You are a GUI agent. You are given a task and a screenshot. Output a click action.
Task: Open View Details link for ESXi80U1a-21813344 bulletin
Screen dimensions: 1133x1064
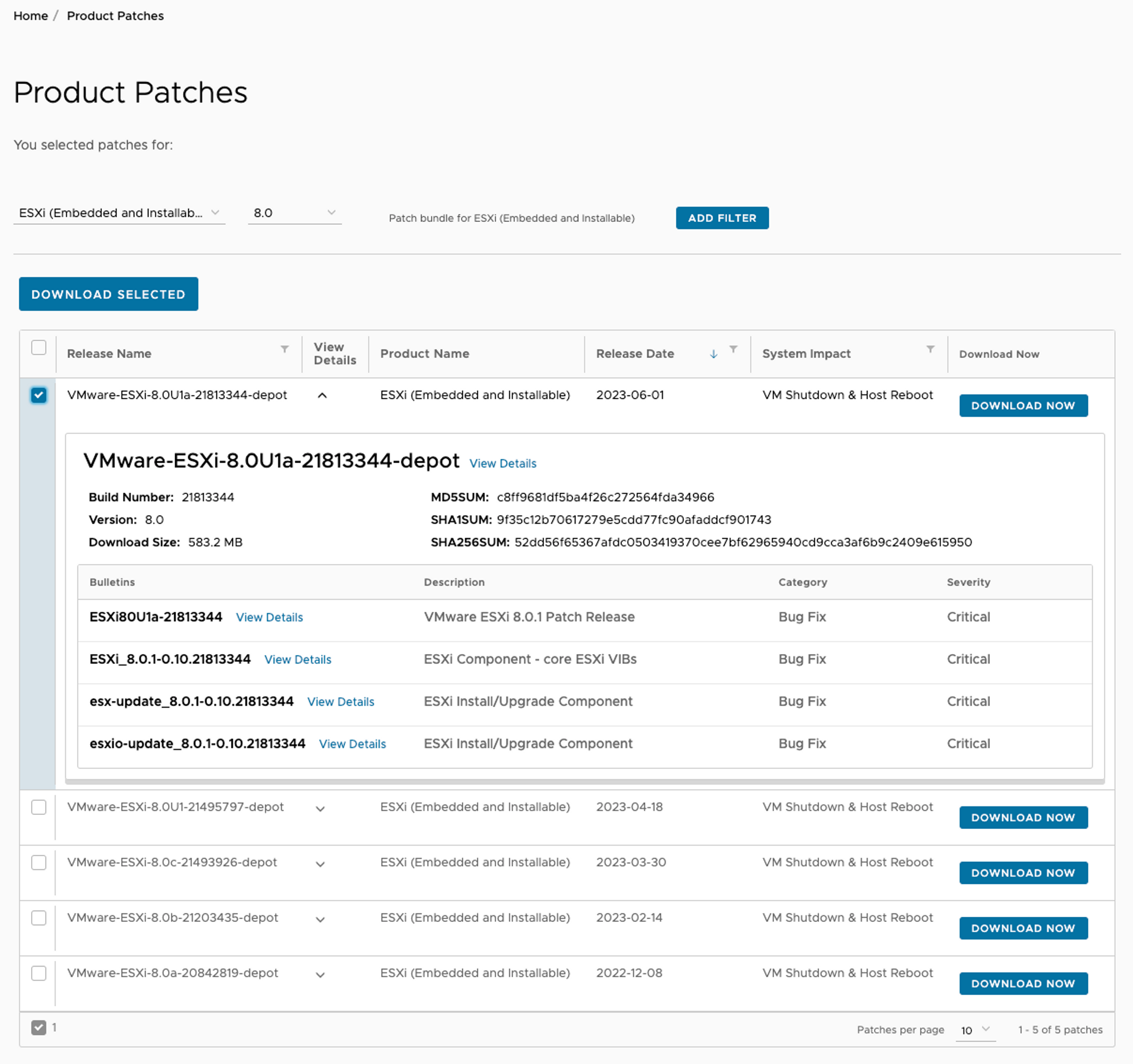[269, 617]
